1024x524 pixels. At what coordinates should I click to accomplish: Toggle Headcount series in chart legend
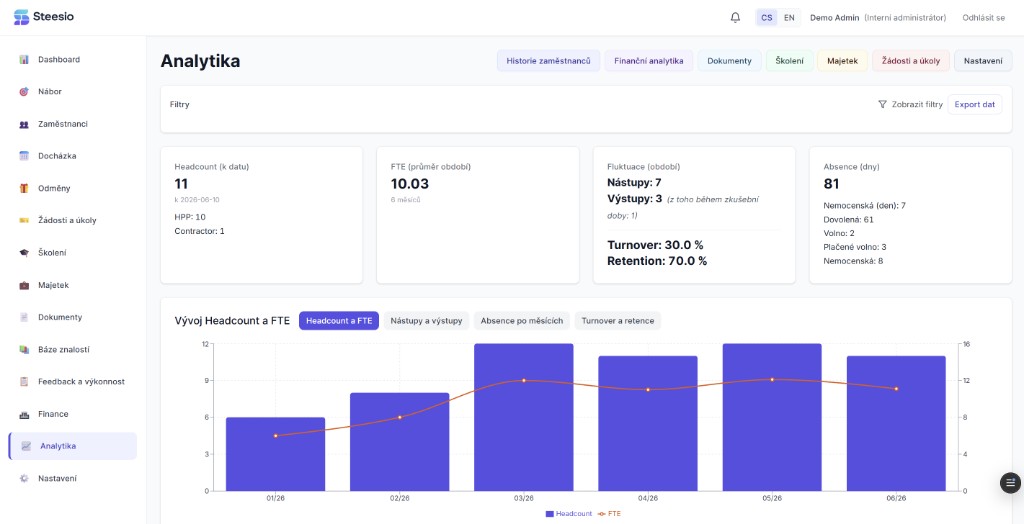(568, 514)
